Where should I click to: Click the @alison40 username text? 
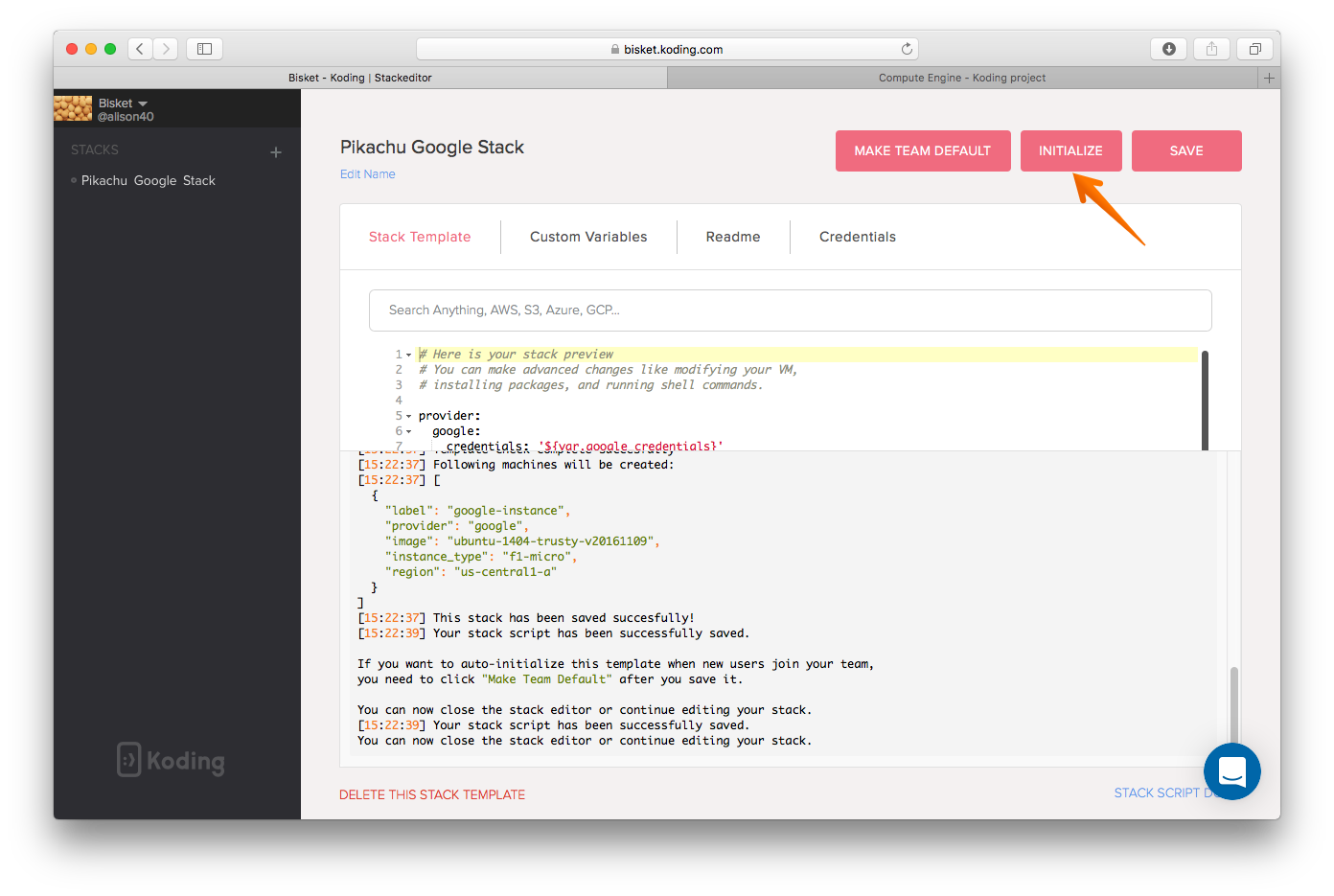click(x=126, y=117)
